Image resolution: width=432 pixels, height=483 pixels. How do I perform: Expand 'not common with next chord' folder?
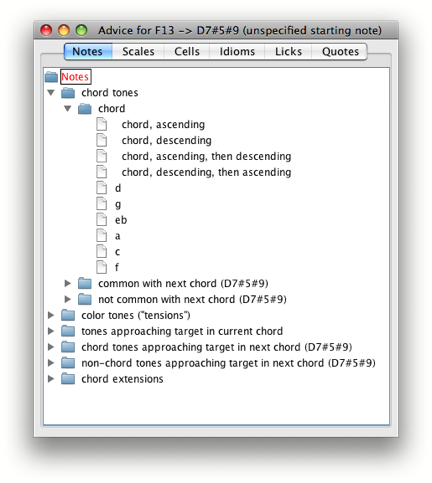click(68, 299)
